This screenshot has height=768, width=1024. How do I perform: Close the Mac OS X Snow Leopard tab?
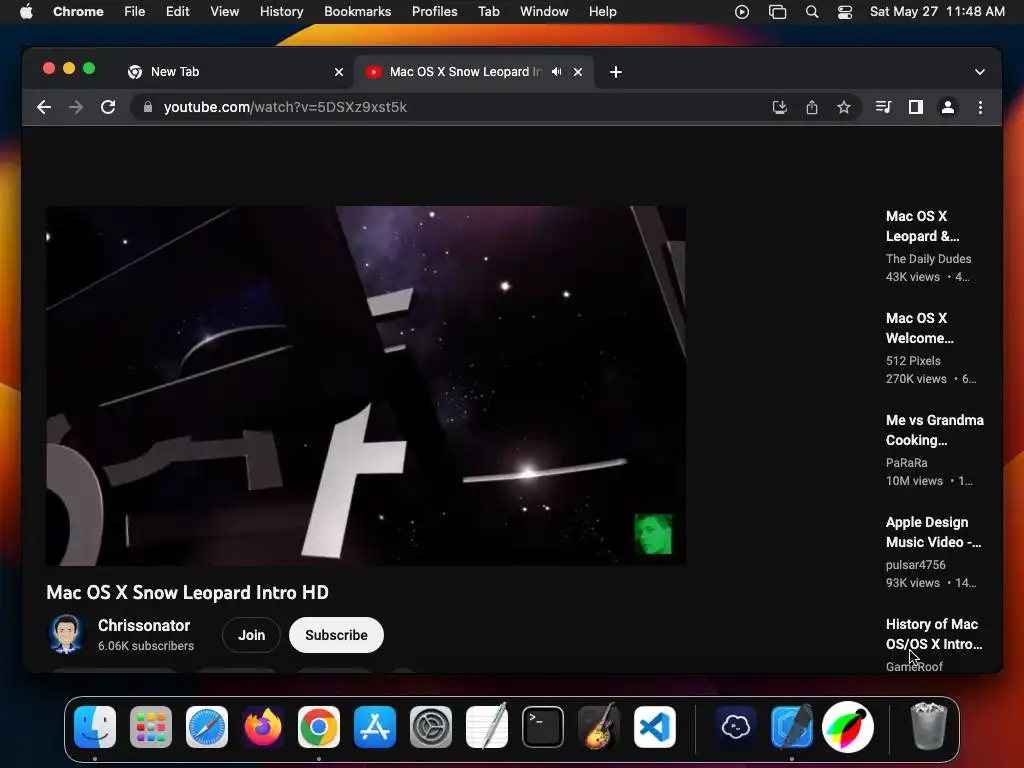pos(578,72)
